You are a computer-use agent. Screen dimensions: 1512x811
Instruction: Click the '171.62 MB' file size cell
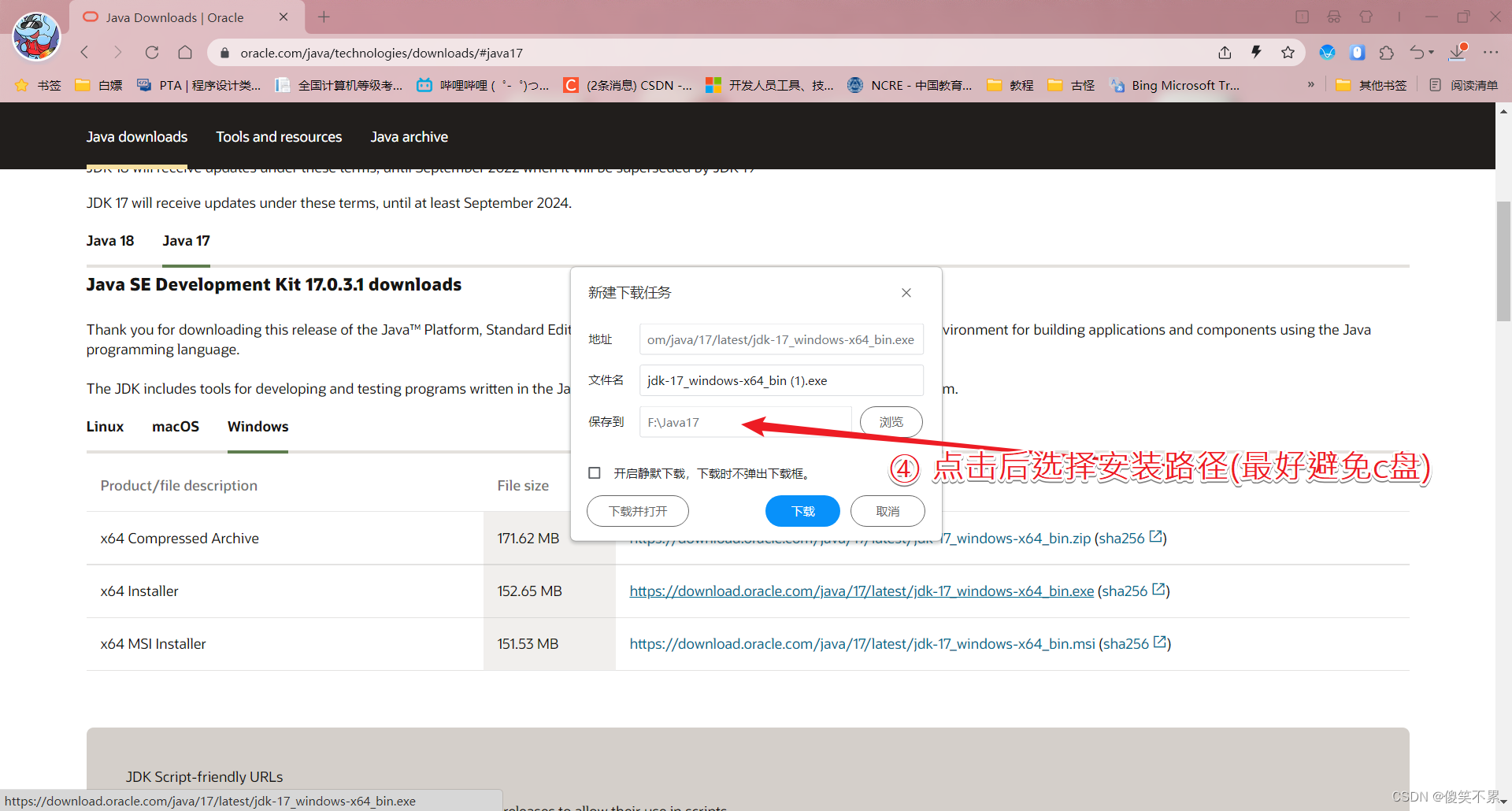pos(528,539)
